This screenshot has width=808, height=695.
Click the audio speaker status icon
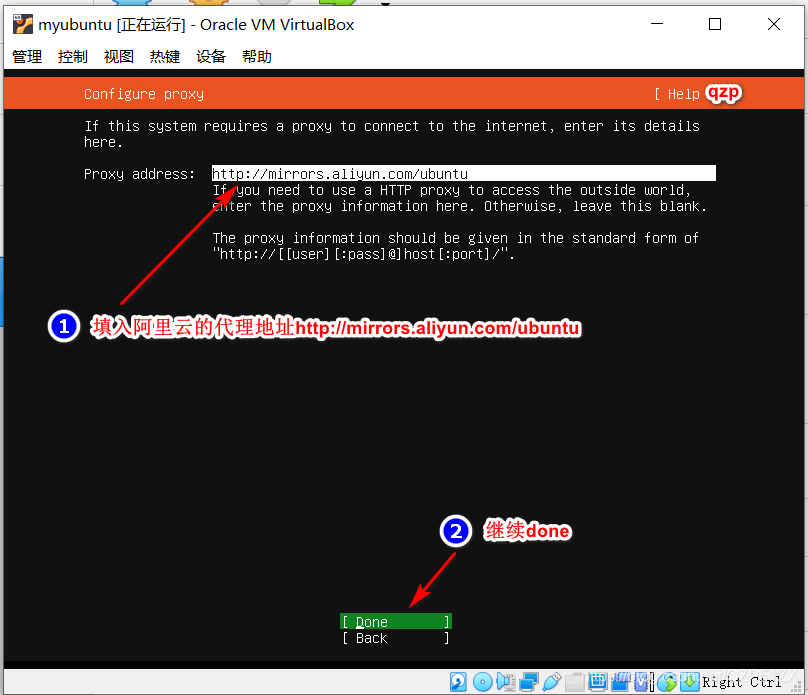pos(506,682)
